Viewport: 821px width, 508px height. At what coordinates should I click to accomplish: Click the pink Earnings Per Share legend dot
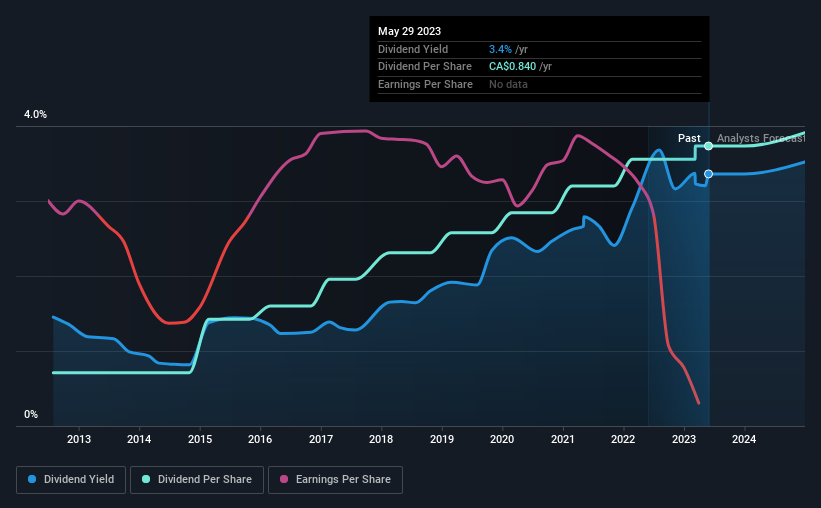pyautogui.click(x=284, y=479)
